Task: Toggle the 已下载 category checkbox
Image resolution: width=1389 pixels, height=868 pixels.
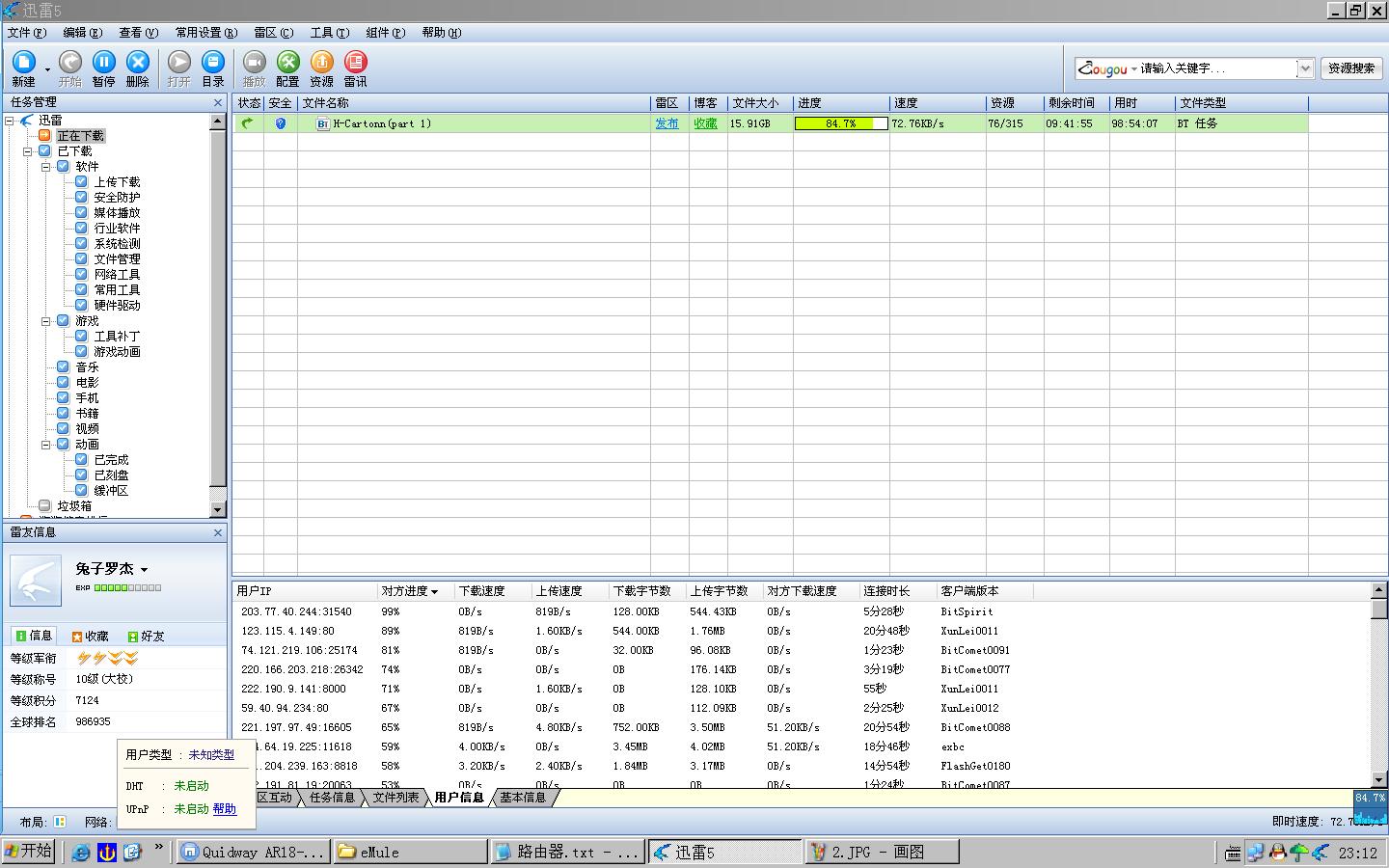Action: pos(44,151)
